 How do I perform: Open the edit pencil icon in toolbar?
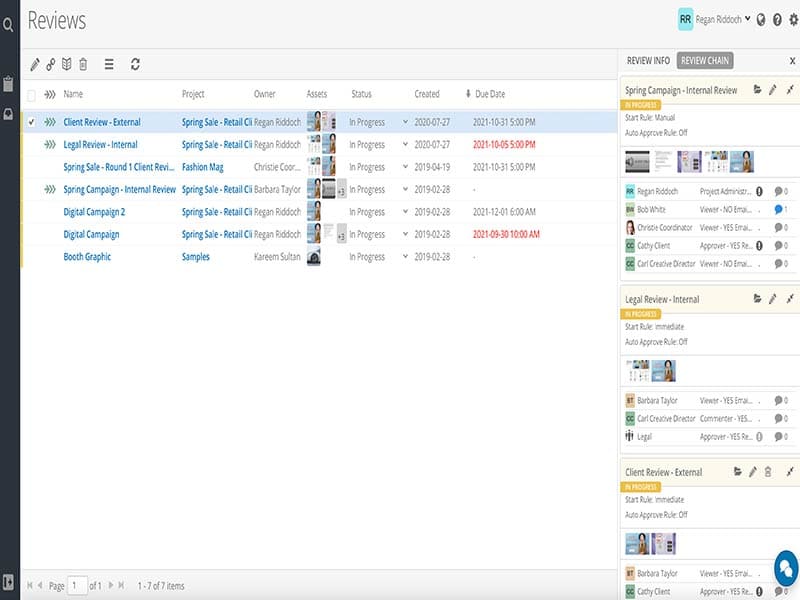35,63
